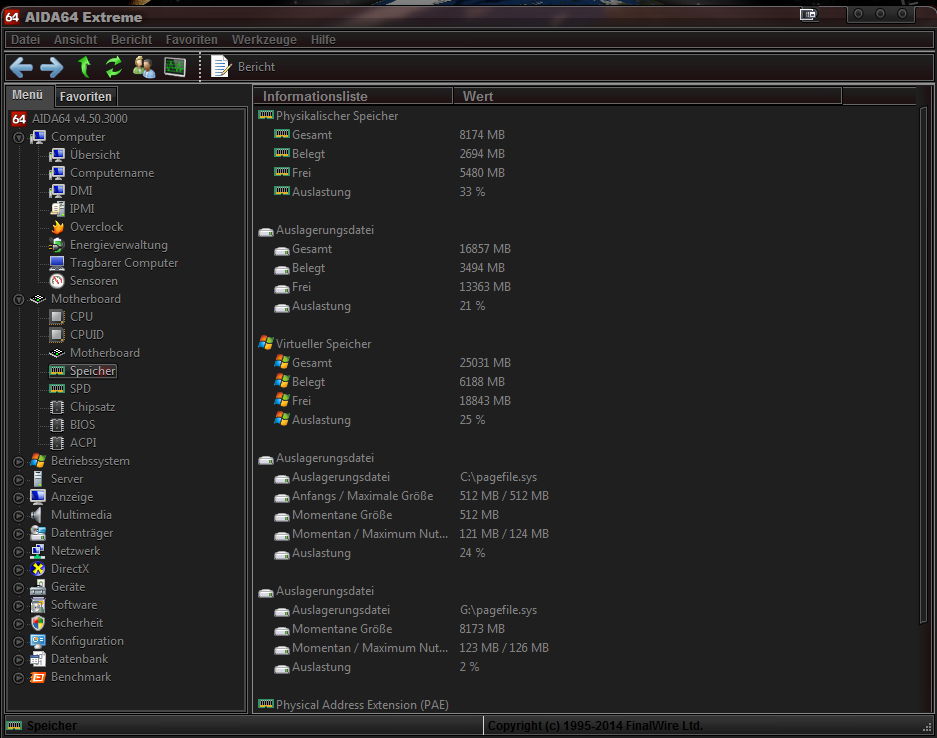
Task: Open Energieverwaltung in the tree
Action: pos(118,245)
